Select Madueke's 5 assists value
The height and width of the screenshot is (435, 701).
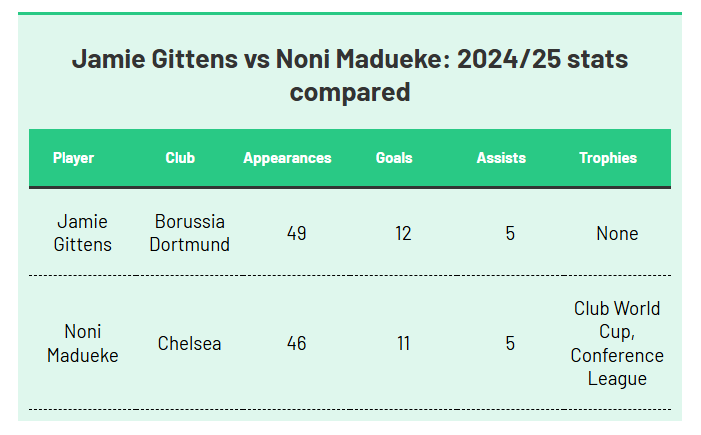point(510,343)
